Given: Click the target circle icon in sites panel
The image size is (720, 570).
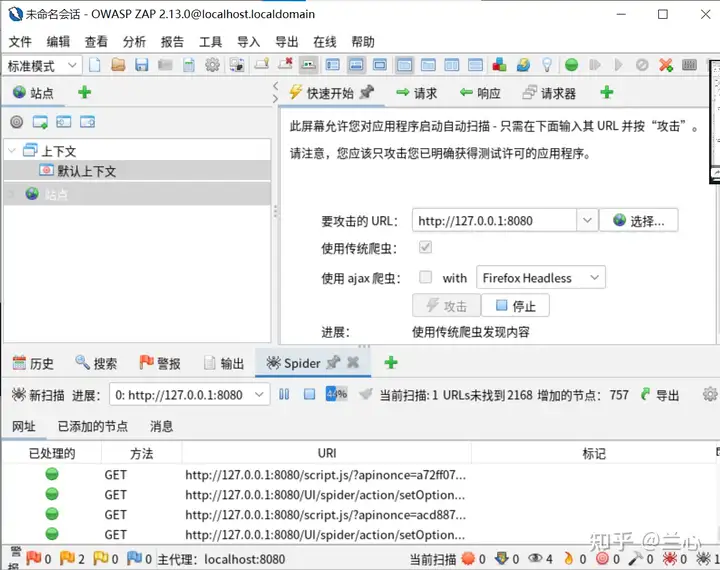Looking at the screenshot, I should [17, 122].
